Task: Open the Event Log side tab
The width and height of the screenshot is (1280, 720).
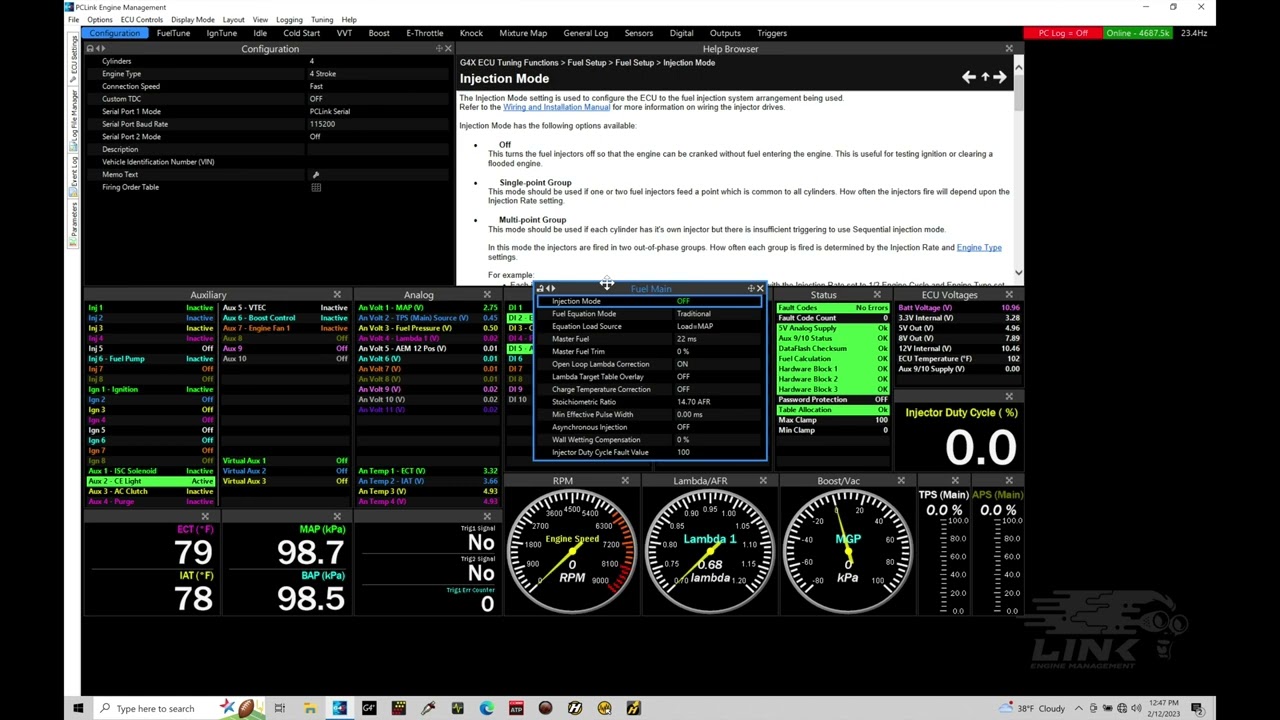Action: click(x=74, y=177)
